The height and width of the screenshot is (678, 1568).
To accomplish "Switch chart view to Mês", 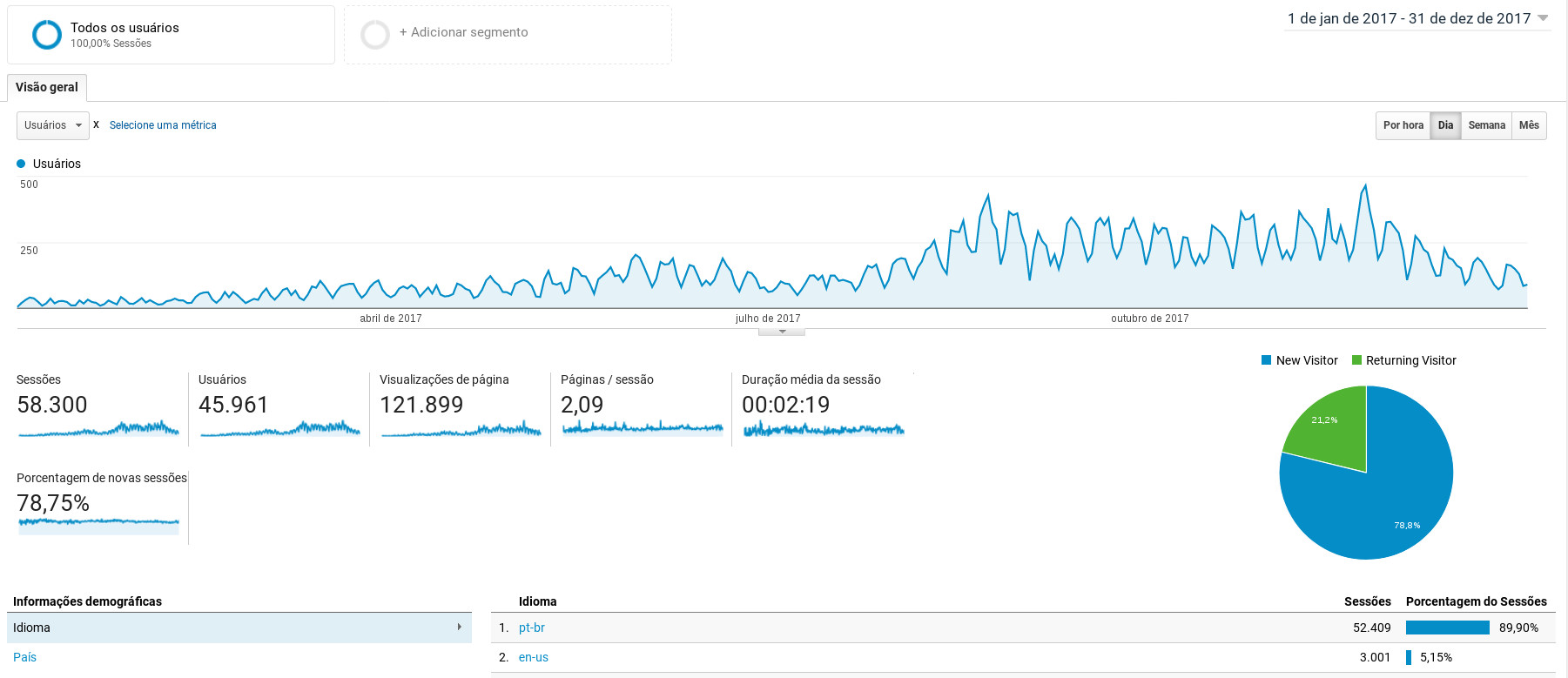I will (1529, 125).
